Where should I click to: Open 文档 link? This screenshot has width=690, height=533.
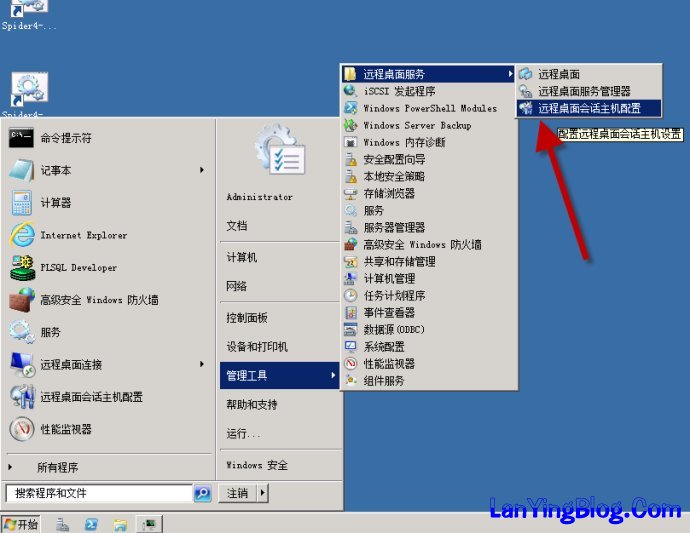[x=237, y=226]
